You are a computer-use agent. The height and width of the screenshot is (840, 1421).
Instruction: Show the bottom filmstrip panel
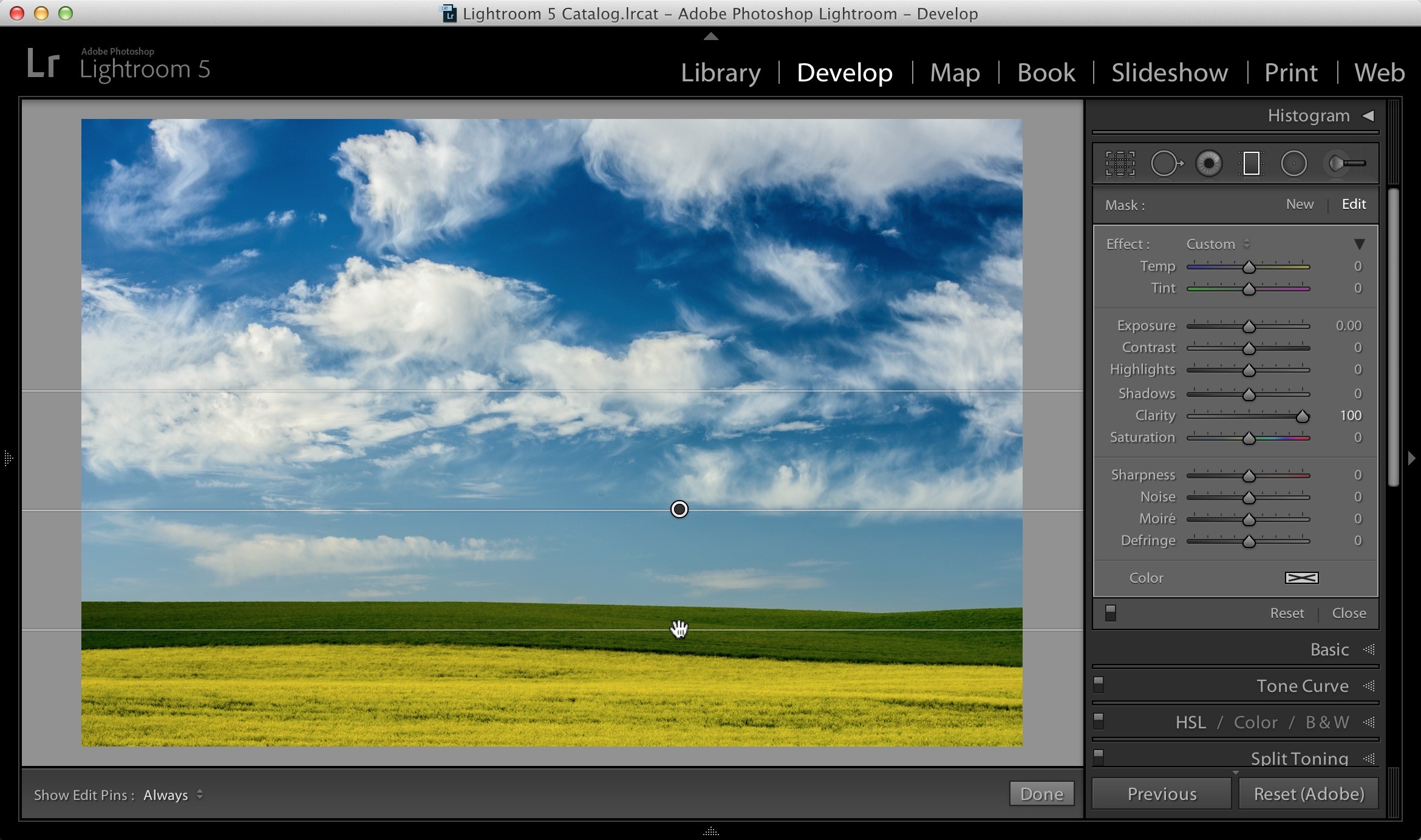tap(710, 832)
